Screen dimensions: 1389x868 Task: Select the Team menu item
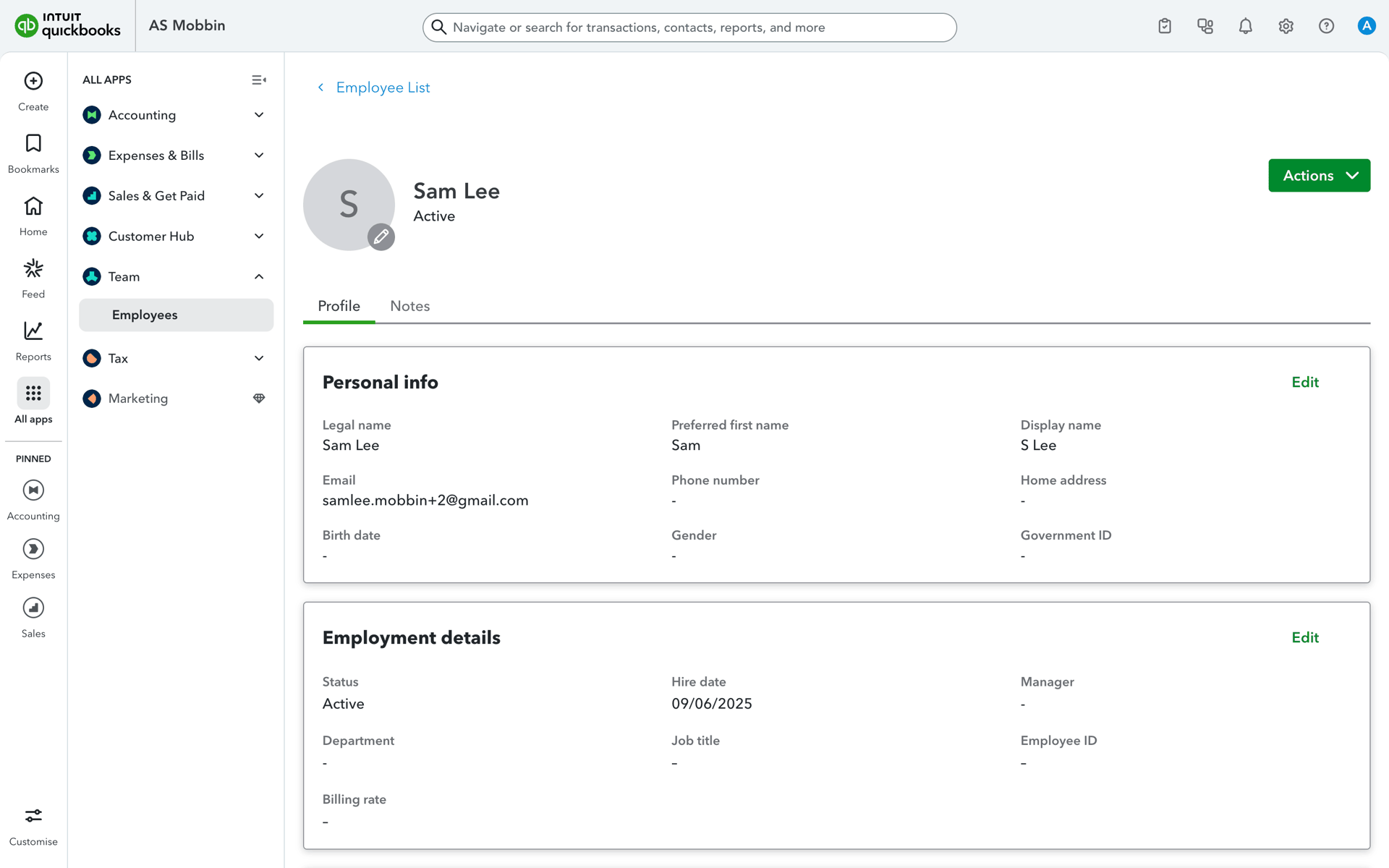[176, 277]
